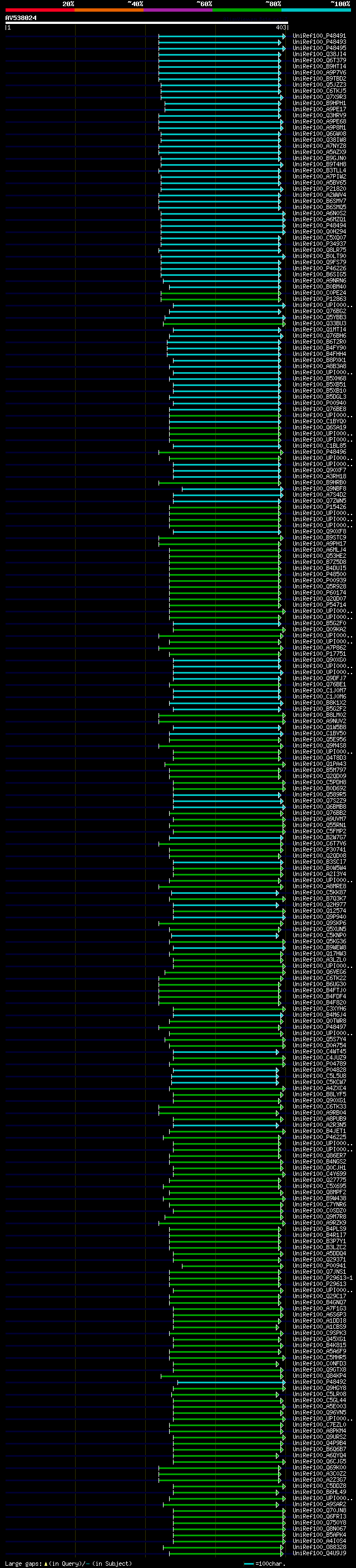
Task: Select the UniRef100_Q6GW08 label
Action: point(319,134)
